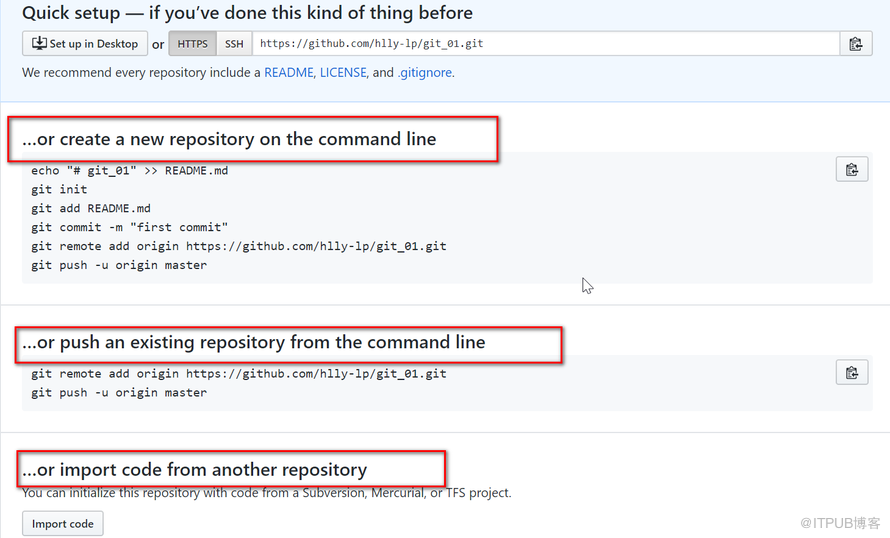This screenshot has height=538, width=890.
Task: Copy the repository HTTPS URL to clipboard
Action: tap(855, 44)
